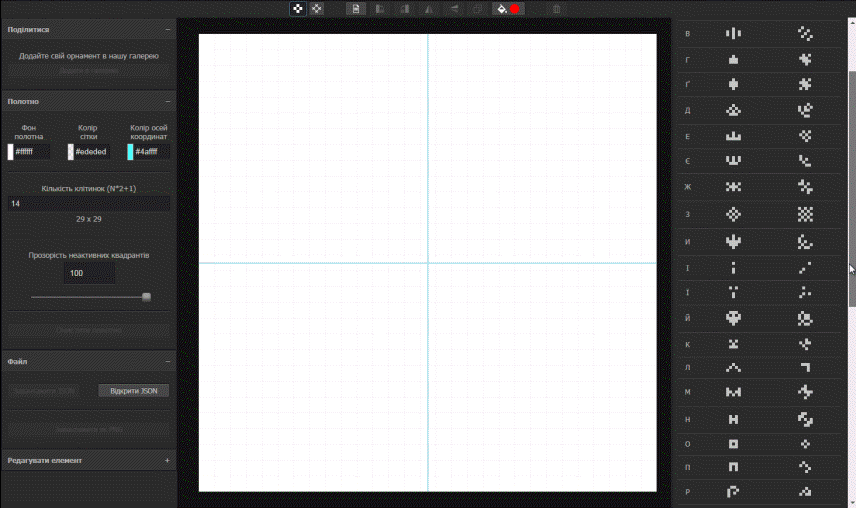Image resolution: width=856 pixels, height=508 pixels.
Task: Select the straight ornament icon for letter М
Action: (733, 392)
